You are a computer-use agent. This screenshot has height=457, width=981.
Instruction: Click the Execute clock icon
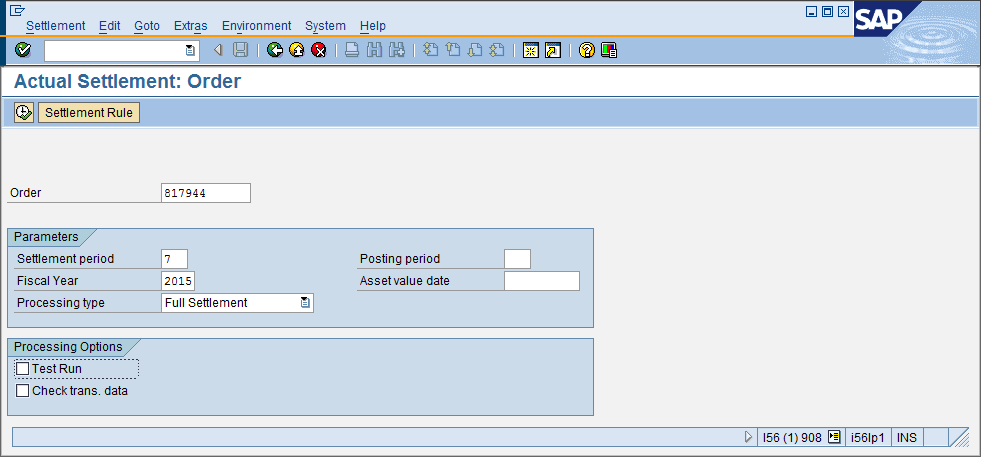click(24, 113)
